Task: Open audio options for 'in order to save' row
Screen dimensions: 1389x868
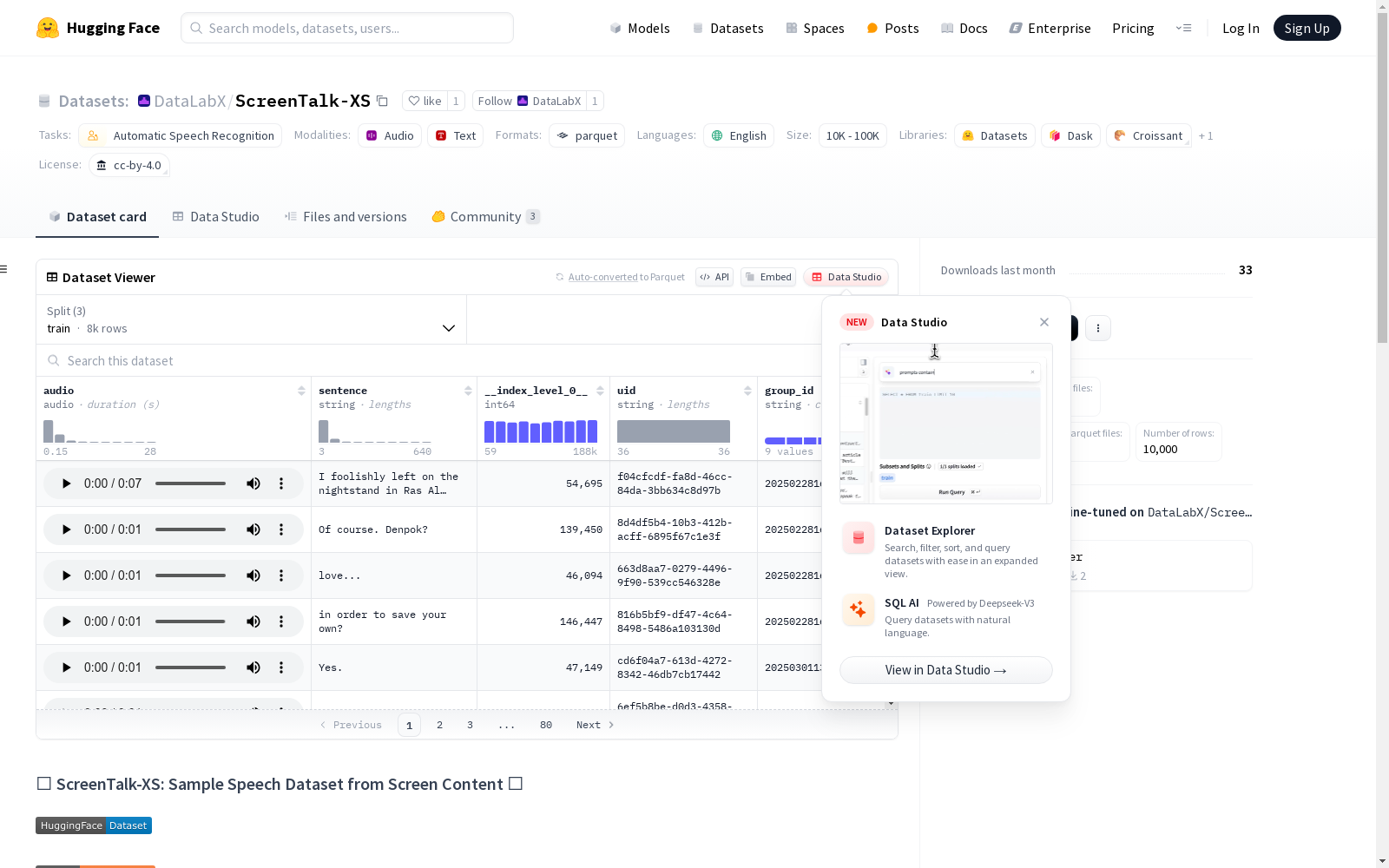Action: coord(281,621)
